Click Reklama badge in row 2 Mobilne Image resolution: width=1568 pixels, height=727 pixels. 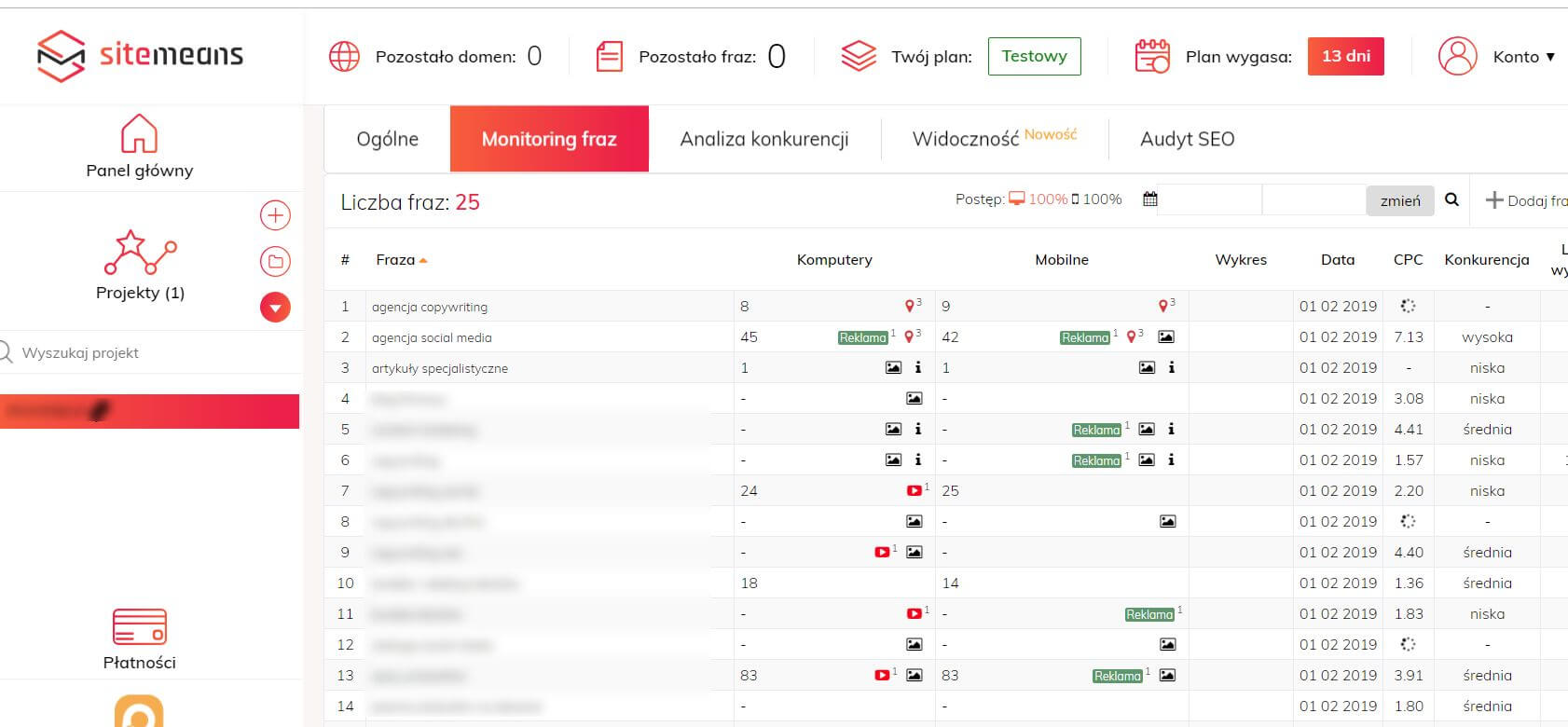tap(1085, 337)
